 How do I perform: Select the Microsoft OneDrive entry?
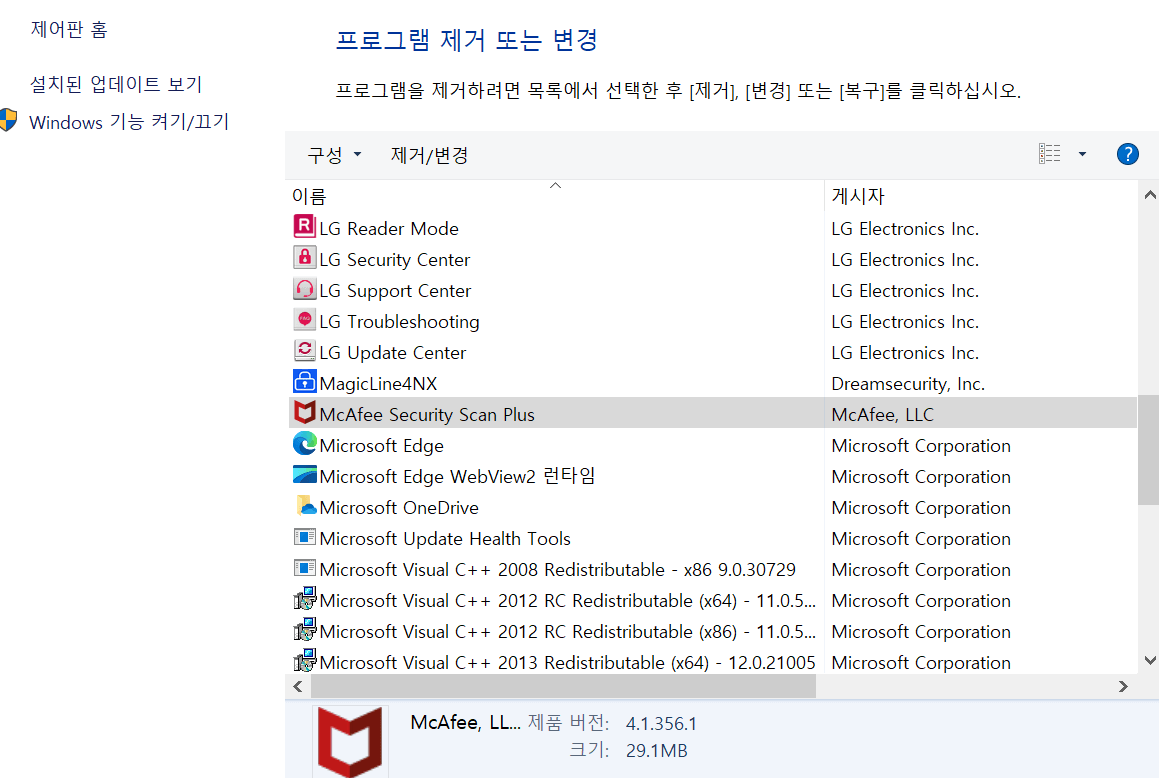tap(713, 508)
